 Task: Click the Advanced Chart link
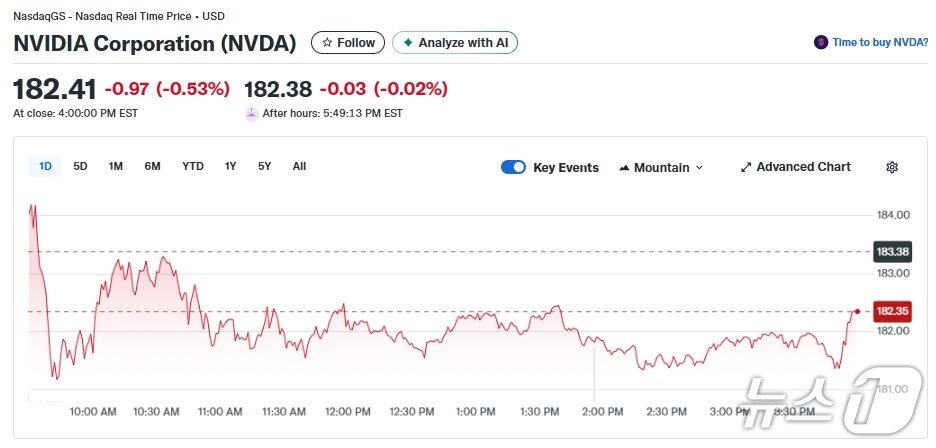point(803,167)
